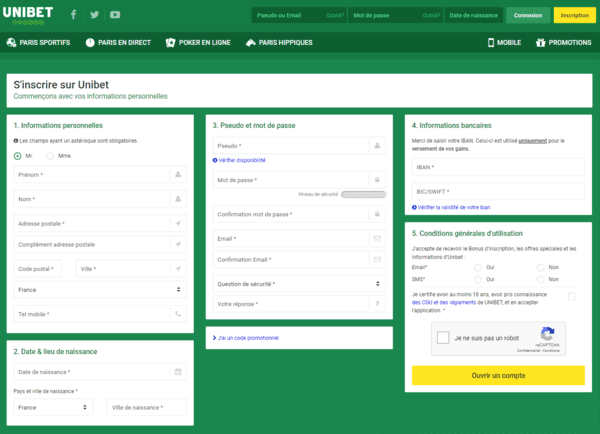
Task: Click user icon in Pseudo field
Action: pyautogui.click(x=377, y=145)
